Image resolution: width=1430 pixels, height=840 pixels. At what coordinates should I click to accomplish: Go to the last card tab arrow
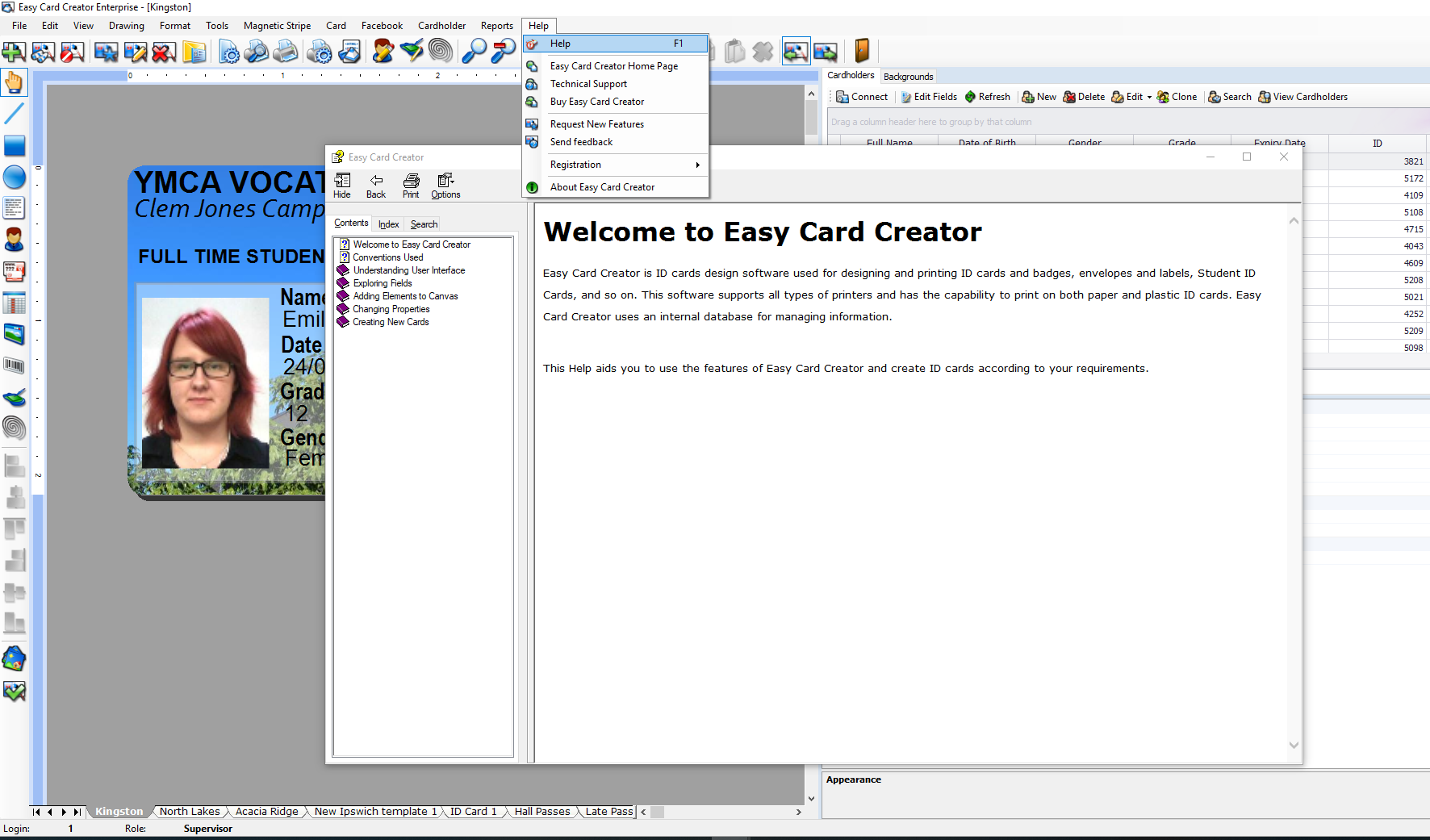click(77, 812)
